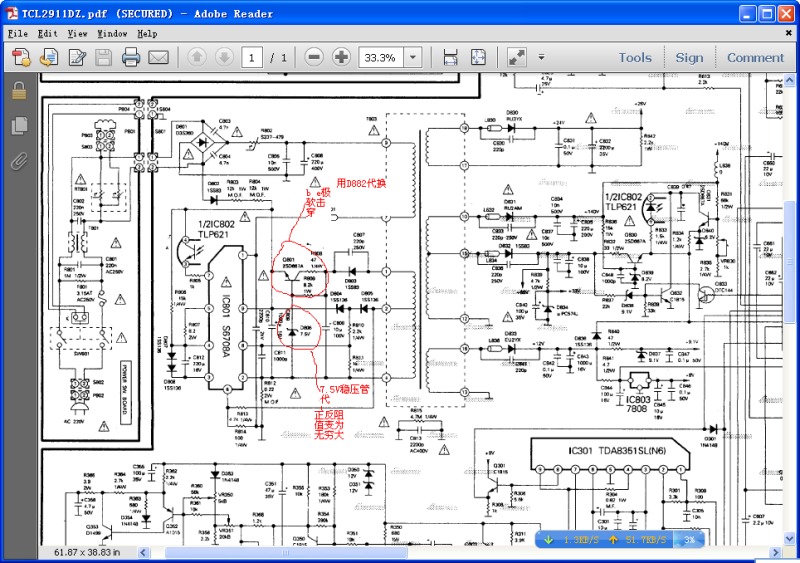Open the Comment pane
Viewport: 800px width, 563px height.
tap(755, 58)
